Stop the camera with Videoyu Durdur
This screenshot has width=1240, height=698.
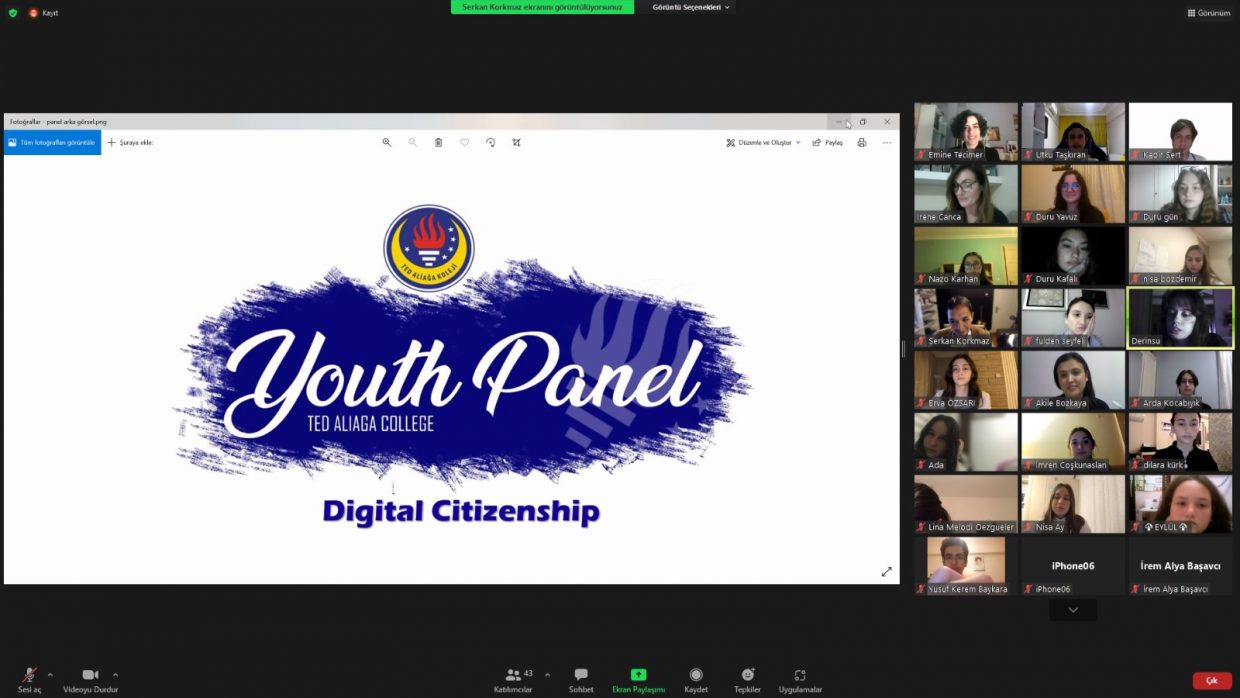90,680
